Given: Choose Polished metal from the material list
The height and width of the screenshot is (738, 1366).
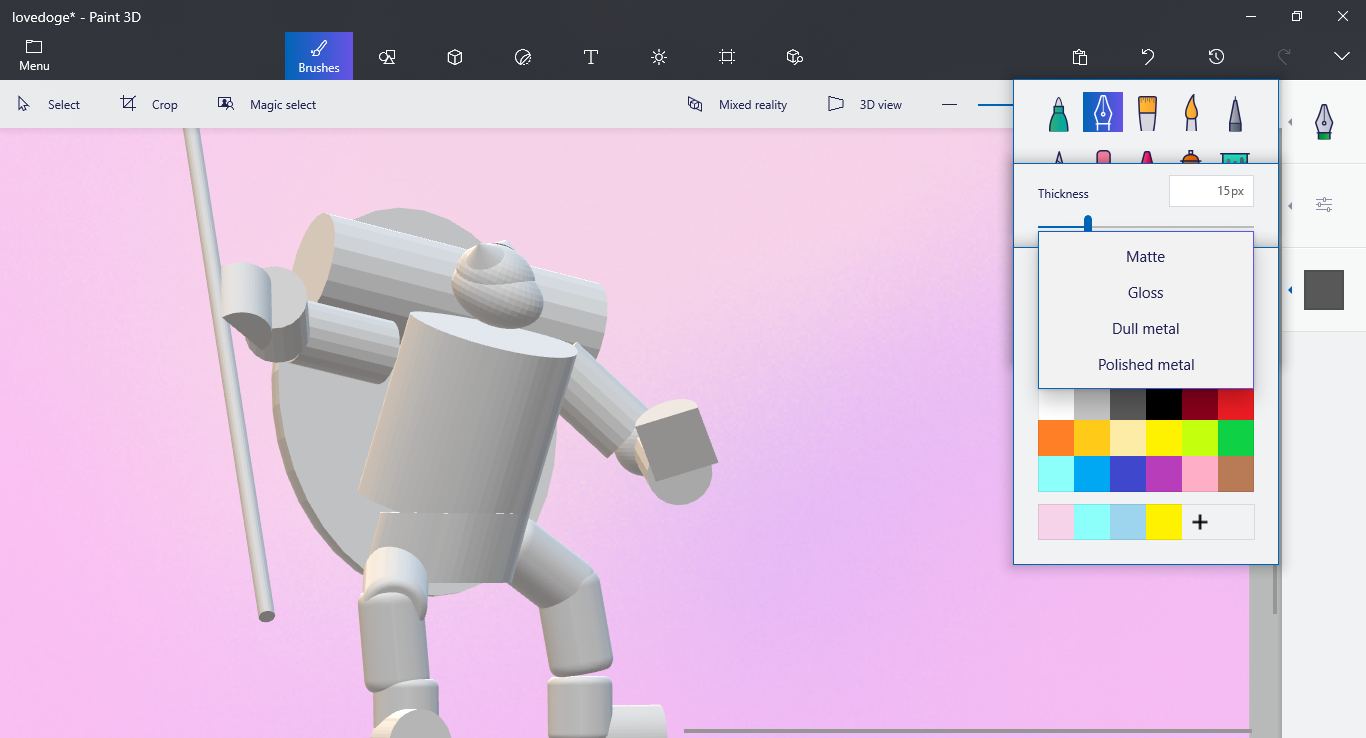Looking at the screenshot, I should (x=1146, y=365).
